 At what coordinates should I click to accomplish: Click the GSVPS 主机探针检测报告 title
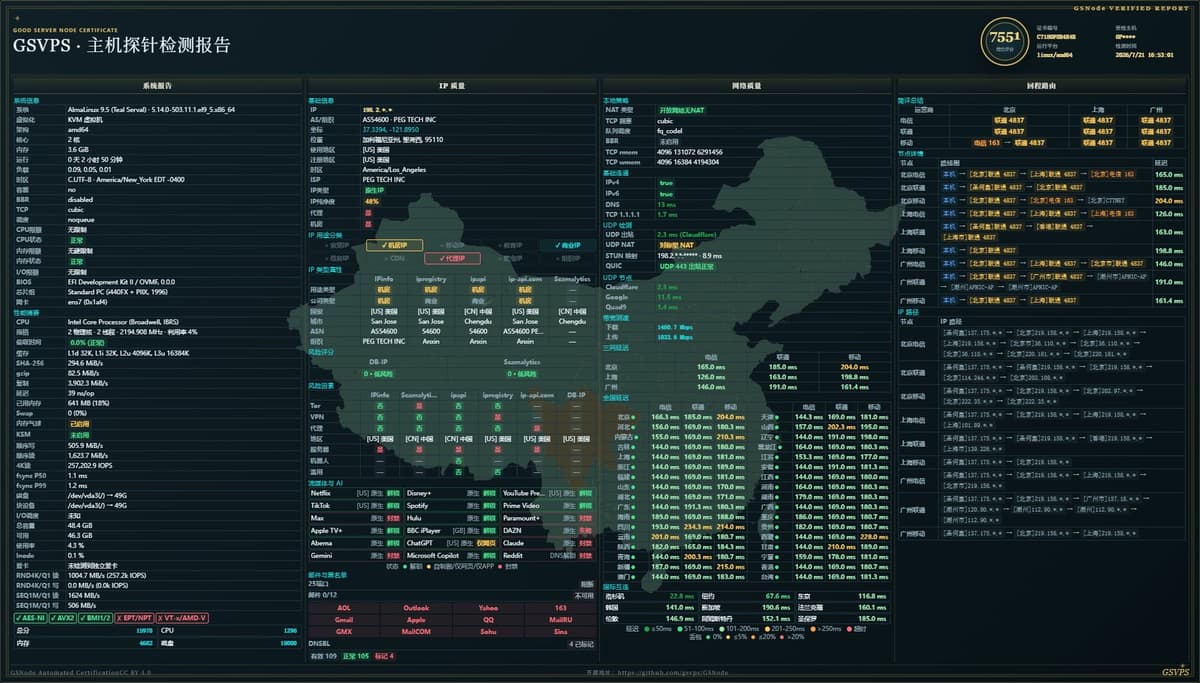click(121, 45)
